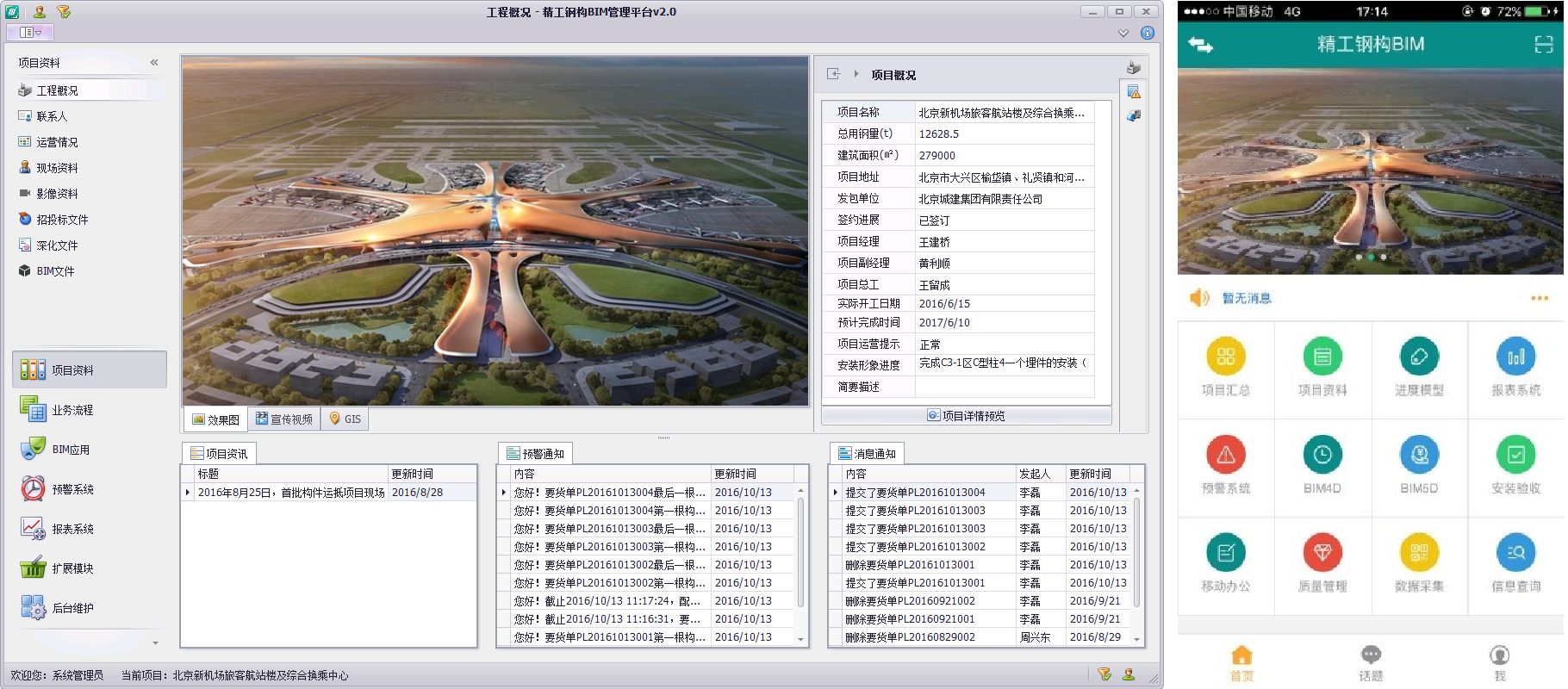Select the 预警通知 tab
The width and height of the screenshot is (1568, 689).
pos(536,454)
